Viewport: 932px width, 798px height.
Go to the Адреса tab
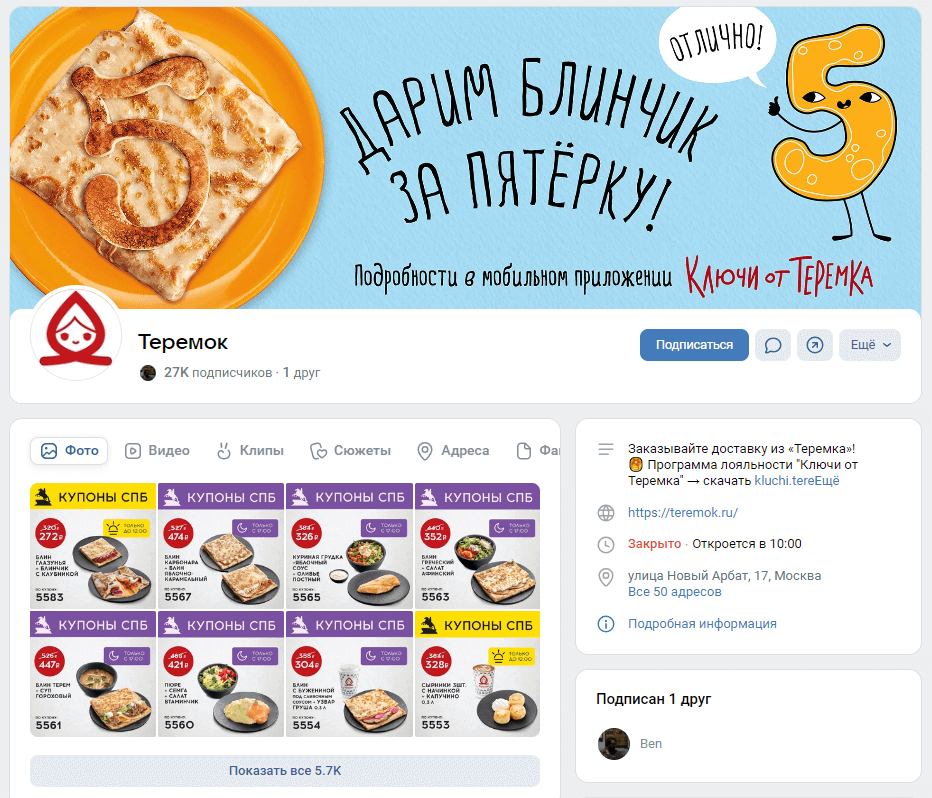tap(454, 451)
